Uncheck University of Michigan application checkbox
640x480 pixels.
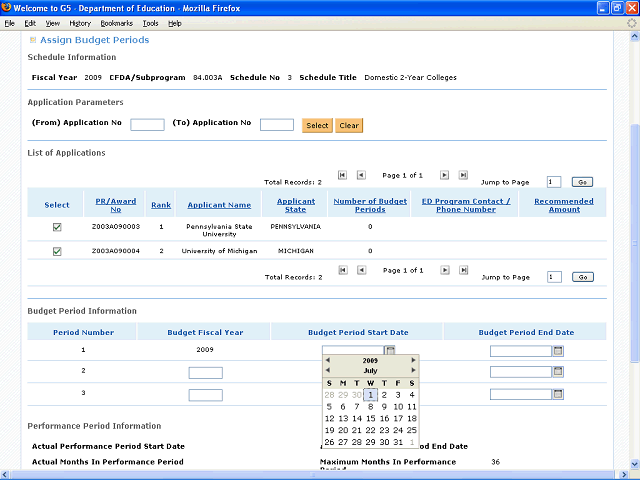[x=57, y=251]
